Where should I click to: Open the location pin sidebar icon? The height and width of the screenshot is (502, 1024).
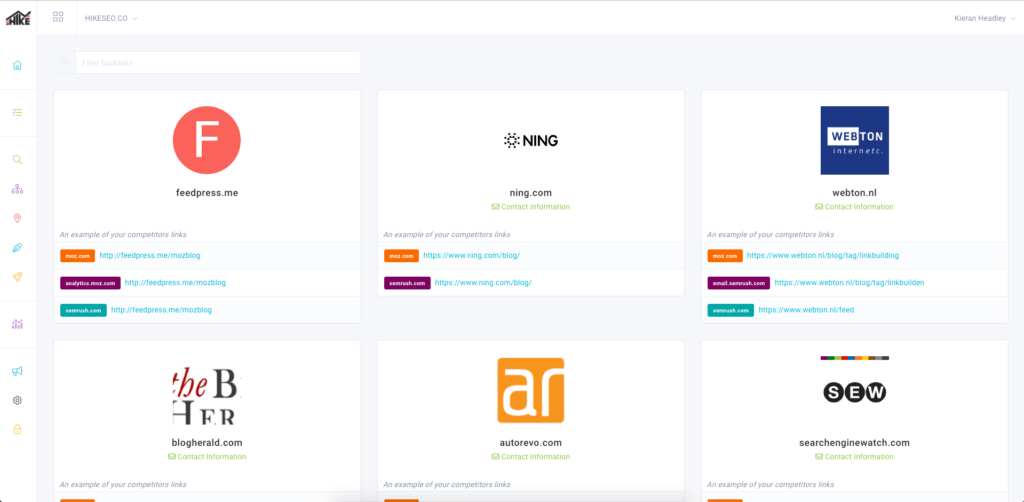click(x=18, y=218)
